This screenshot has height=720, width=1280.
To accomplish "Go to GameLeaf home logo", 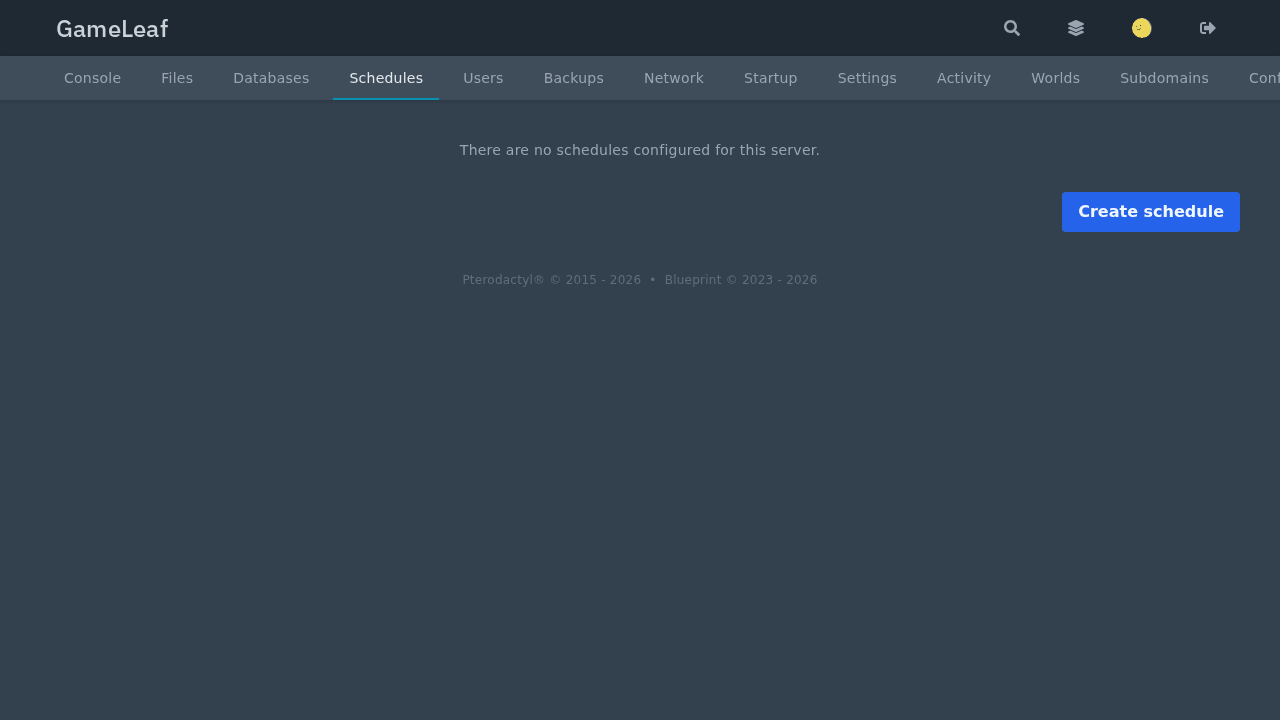I will (112, 29).
